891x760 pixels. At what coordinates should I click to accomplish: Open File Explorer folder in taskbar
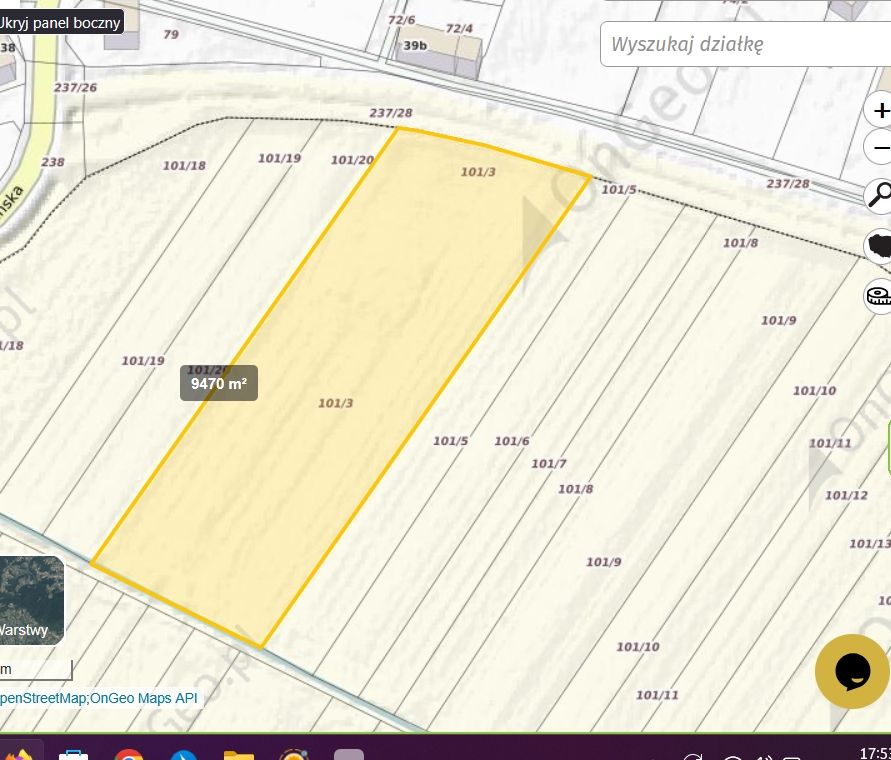(x=239, y=755)
